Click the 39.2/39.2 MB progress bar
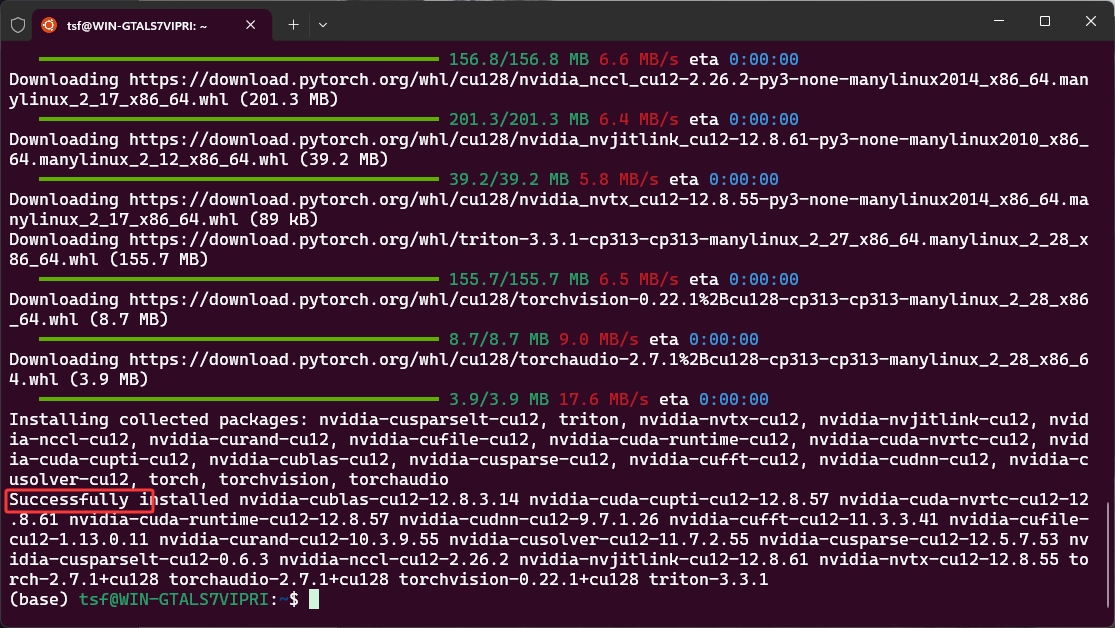Image resolution: width=1115 pixels, height=628 pixels. click(239, 179)
